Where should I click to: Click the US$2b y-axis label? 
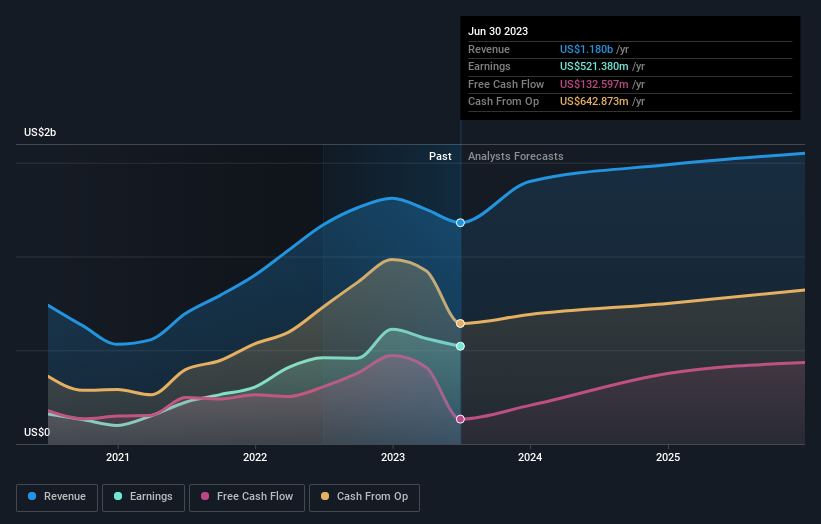tap(40, 132)
